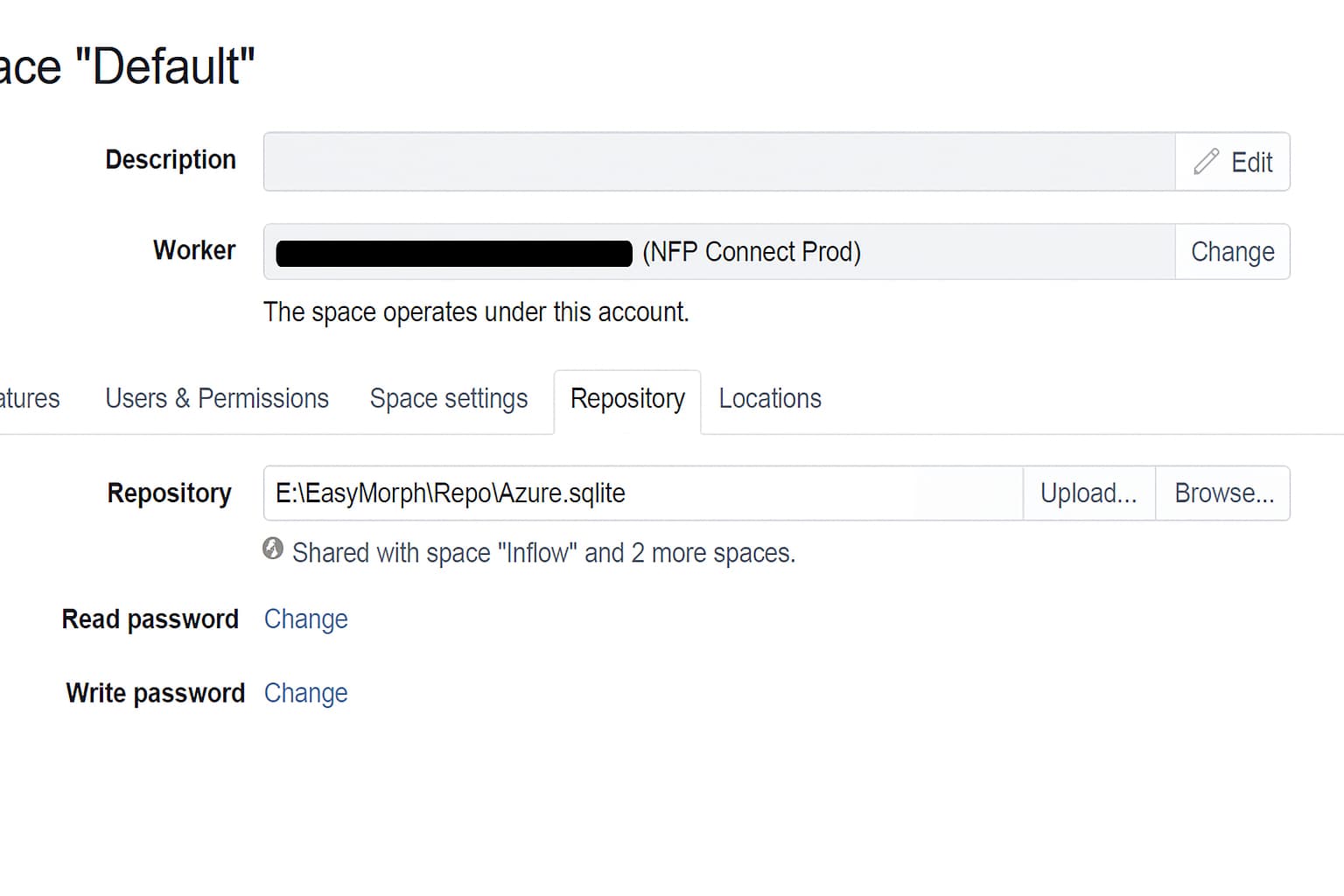Select the Repository tab
Viewport: 1344px width, 896px height.
(627, 399)
